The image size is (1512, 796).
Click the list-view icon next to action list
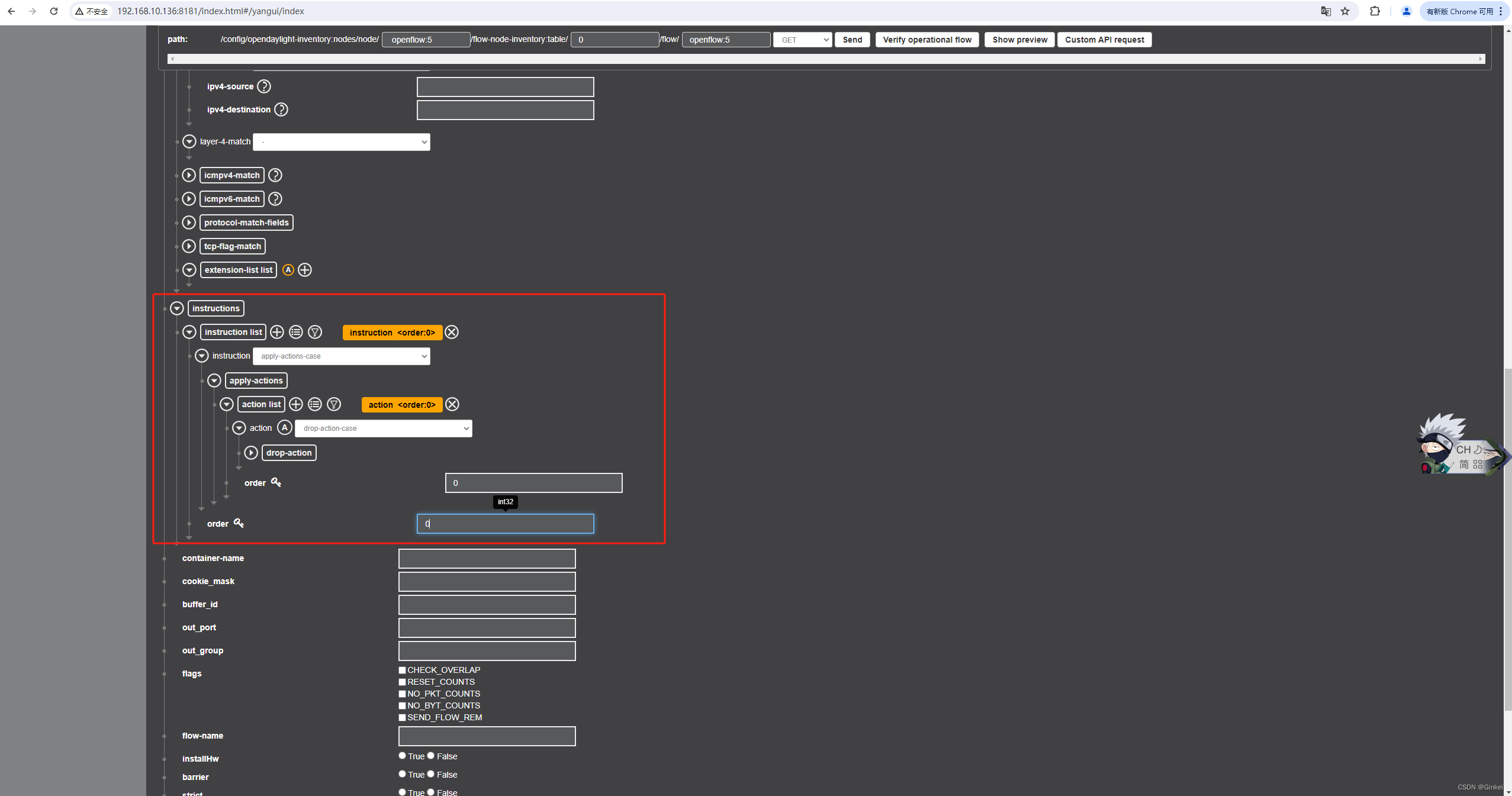315,404
